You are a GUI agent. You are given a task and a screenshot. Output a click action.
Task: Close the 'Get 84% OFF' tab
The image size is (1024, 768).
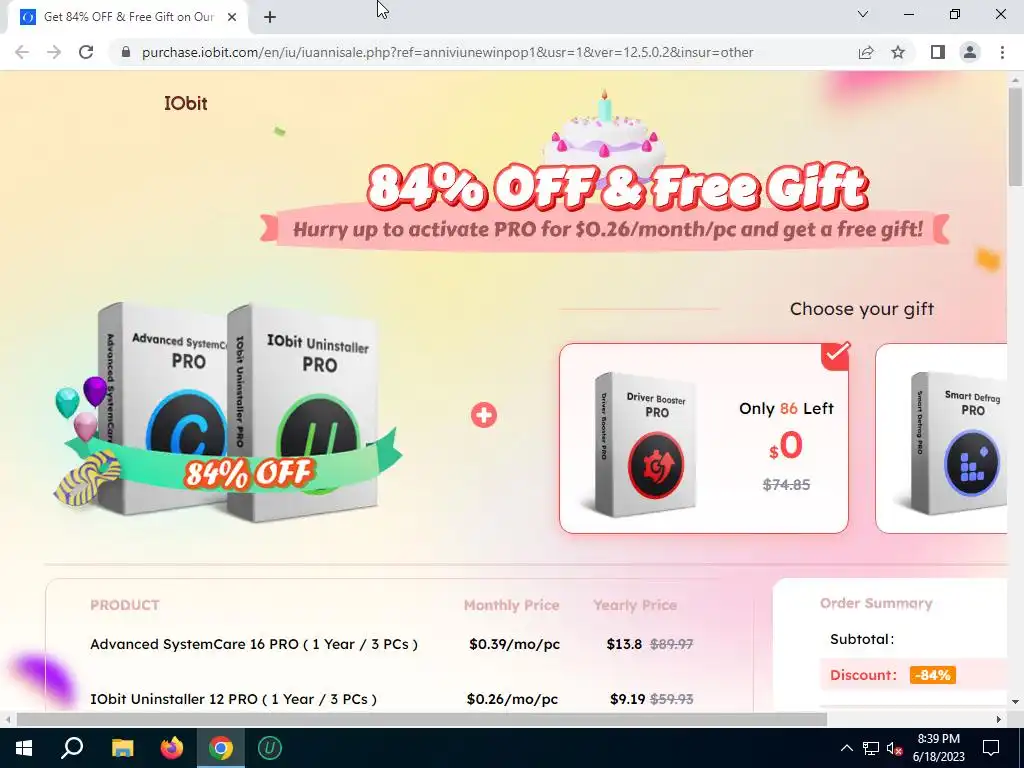tap(232, 17)
